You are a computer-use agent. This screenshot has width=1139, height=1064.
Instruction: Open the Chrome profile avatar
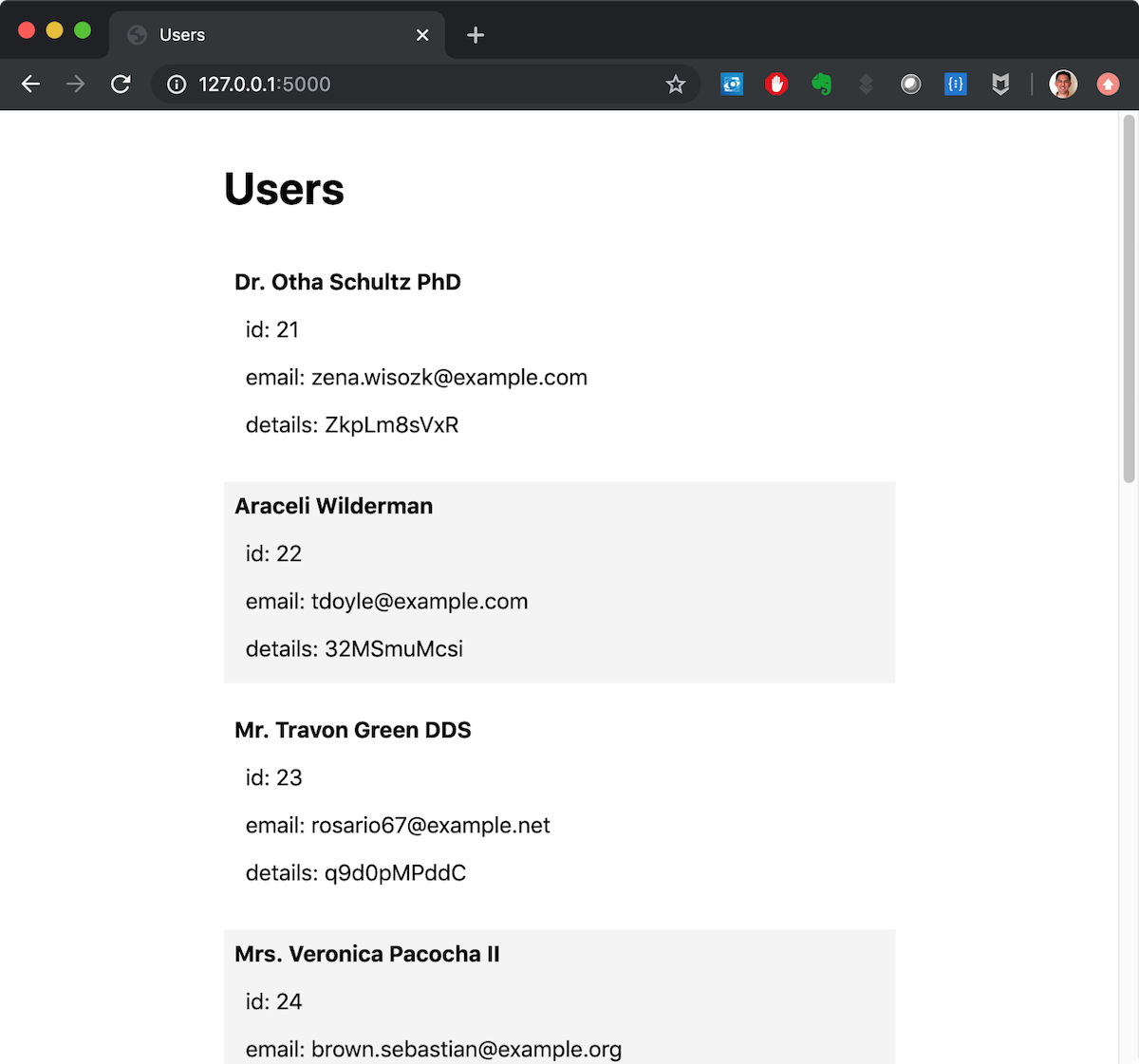click(x=1063, y=84)
